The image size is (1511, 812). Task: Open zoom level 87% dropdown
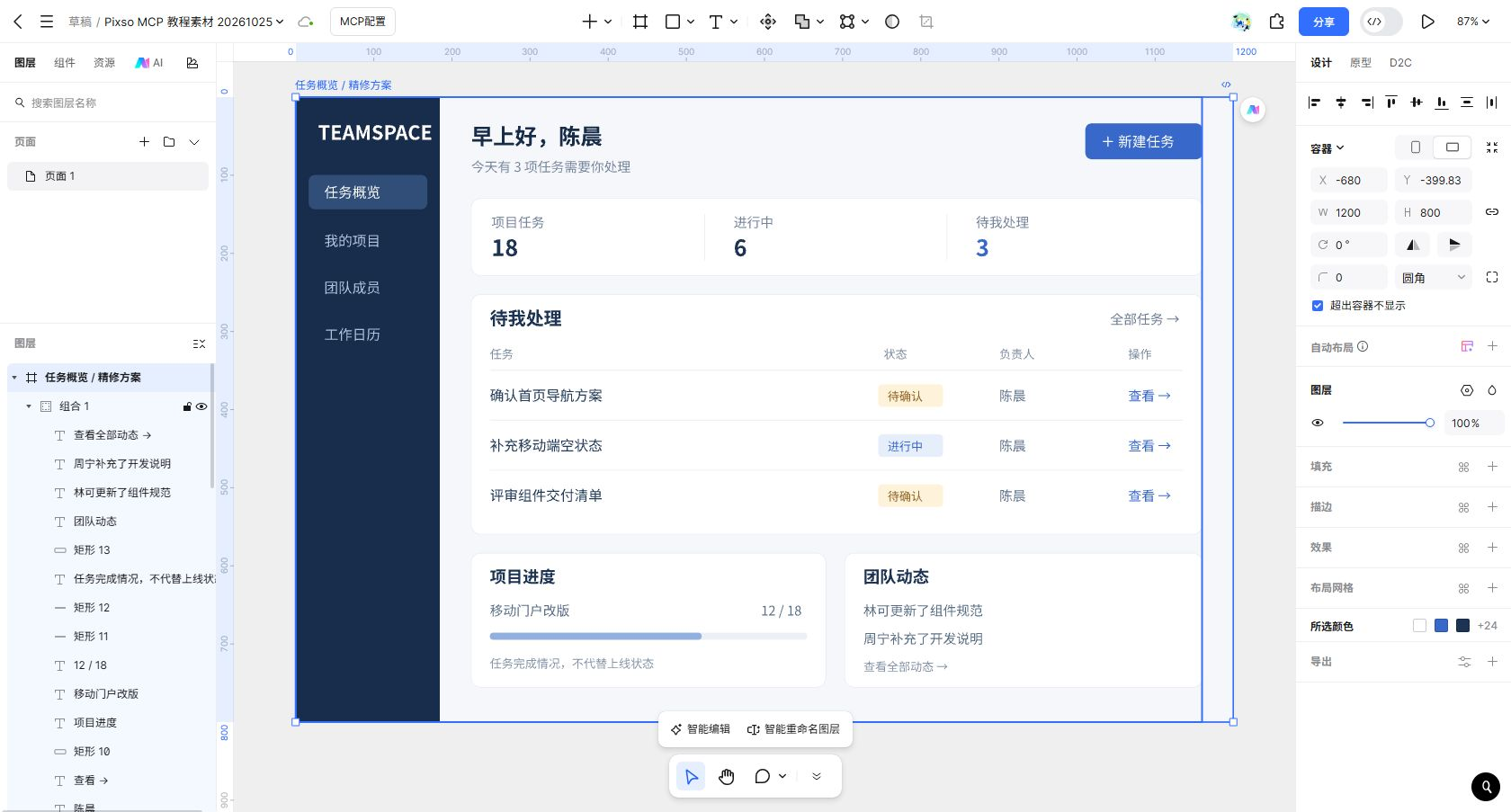(1473, 22)
